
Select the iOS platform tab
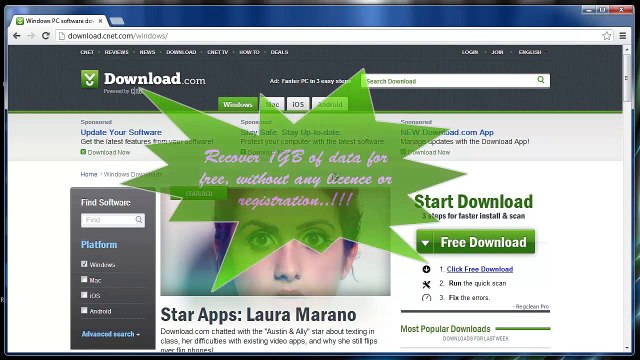pyautogui.click(x=298, y=104)
